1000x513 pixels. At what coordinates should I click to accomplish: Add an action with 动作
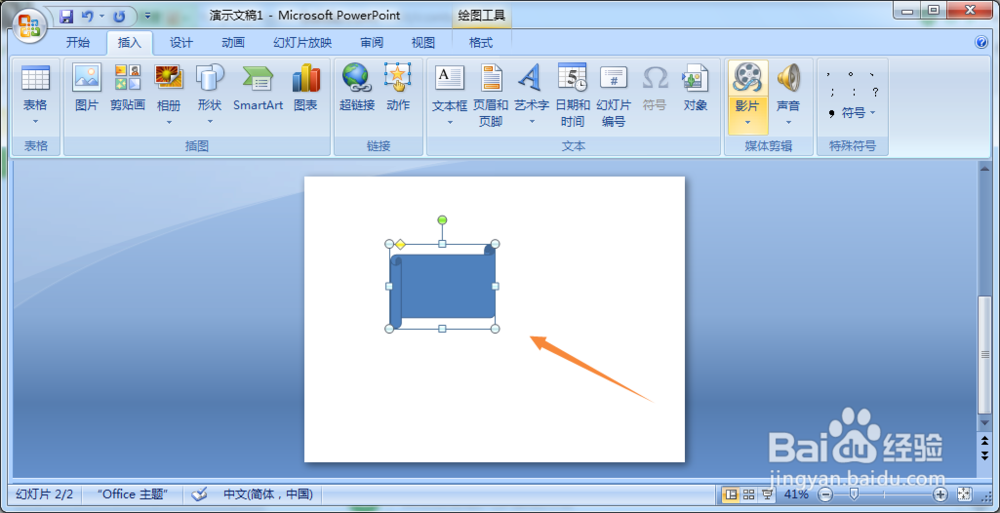click(x=398, y=88)
